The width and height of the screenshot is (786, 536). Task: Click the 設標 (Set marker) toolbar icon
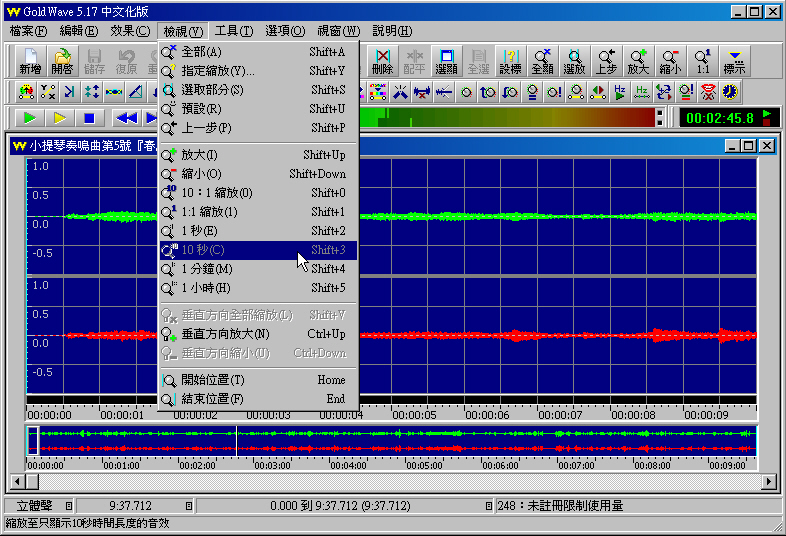[510, 61]
